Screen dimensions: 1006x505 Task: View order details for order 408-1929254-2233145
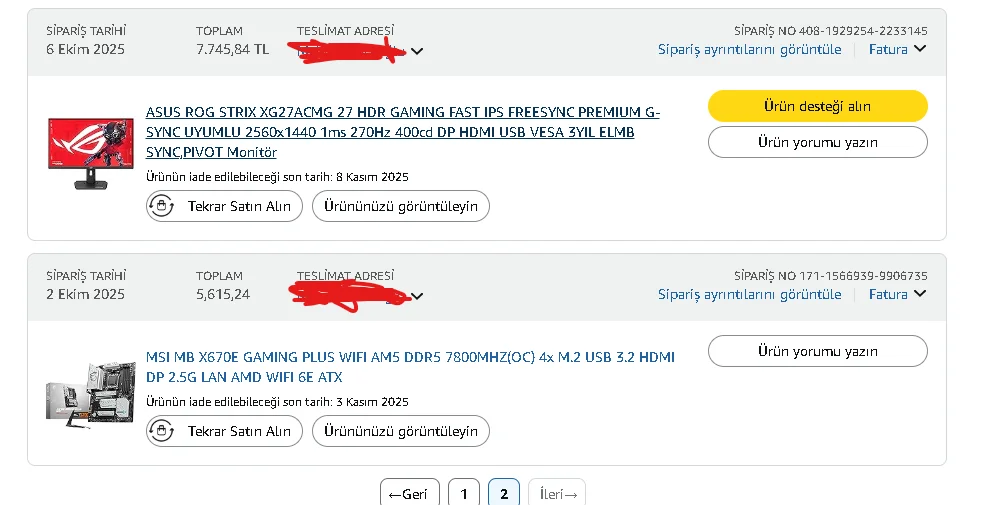click(x=749, y=49)
